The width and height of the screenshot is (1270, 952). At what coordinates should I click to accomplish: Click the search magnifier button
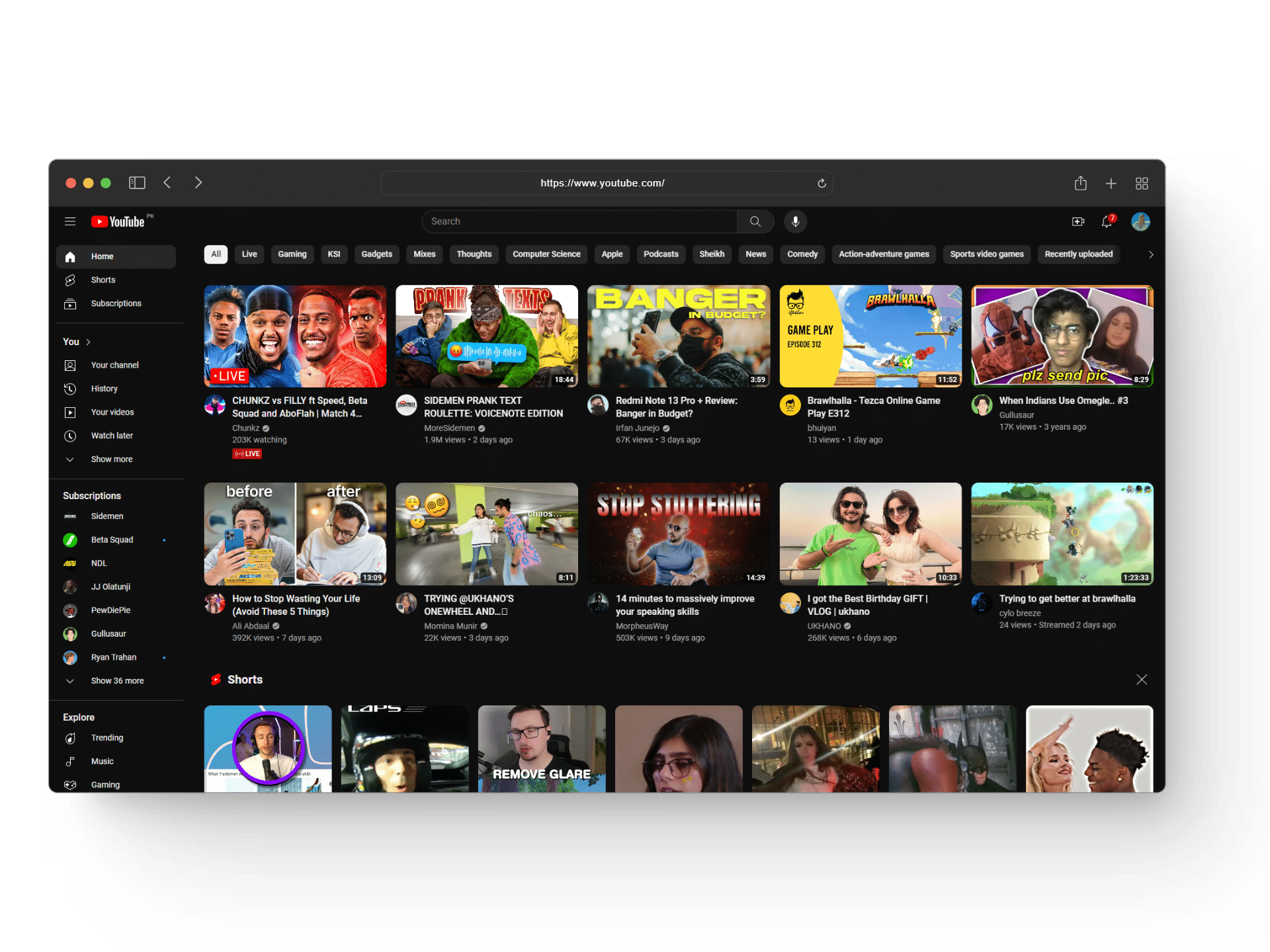pyautogui.click(x=755, y=221)
